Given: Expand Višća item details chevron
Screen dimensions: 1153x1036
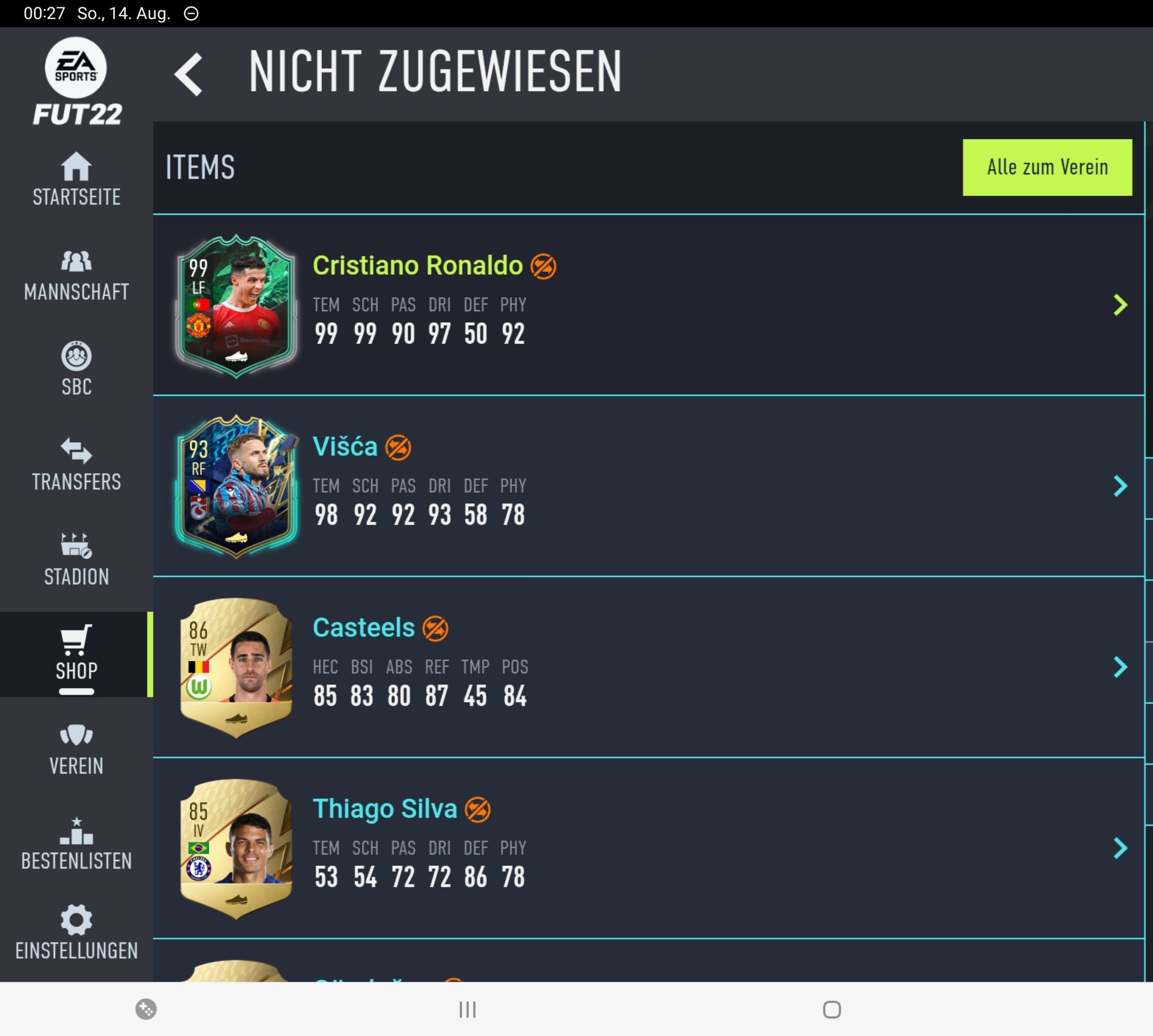Looking at the screenshot, I should (1120, 486).
